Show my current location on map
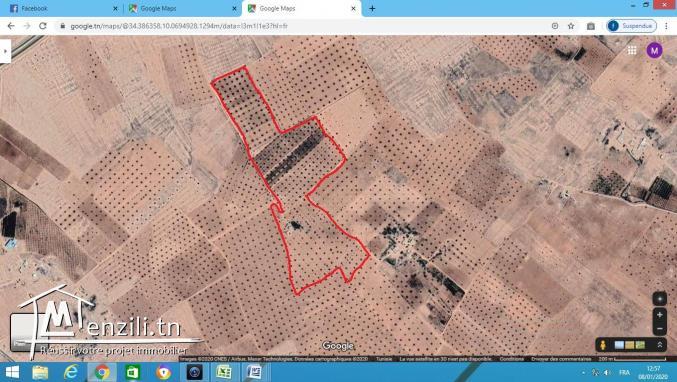The image size is (677, 382). click(x=659, y=299)
